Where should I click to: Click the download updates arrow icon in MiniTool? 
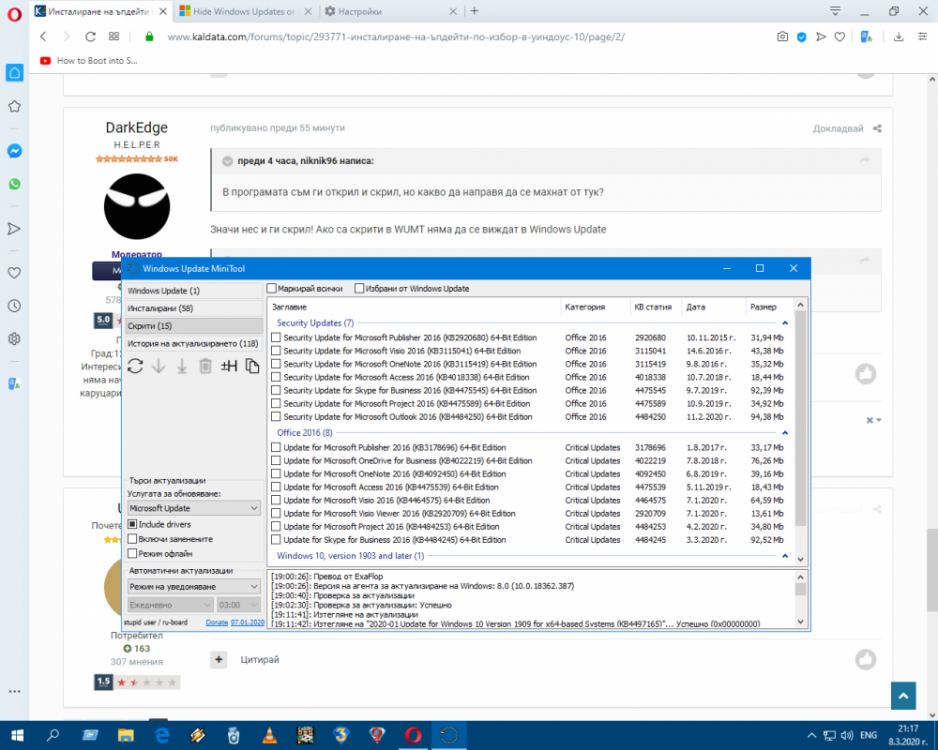pos(159,366)
